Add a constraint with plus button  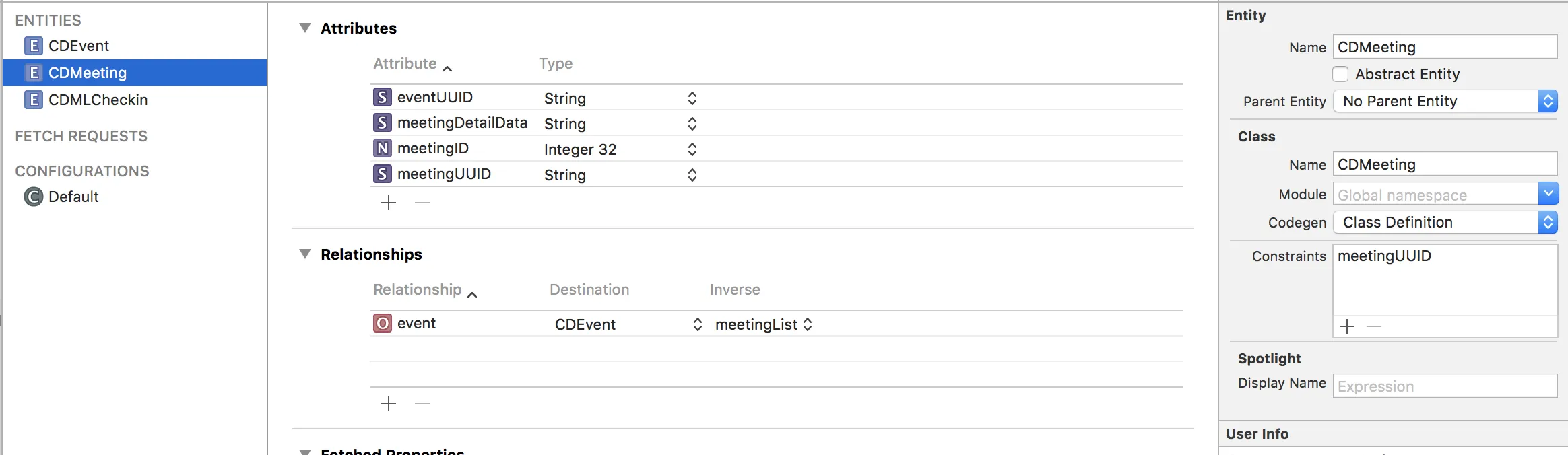coord(1347,326)
